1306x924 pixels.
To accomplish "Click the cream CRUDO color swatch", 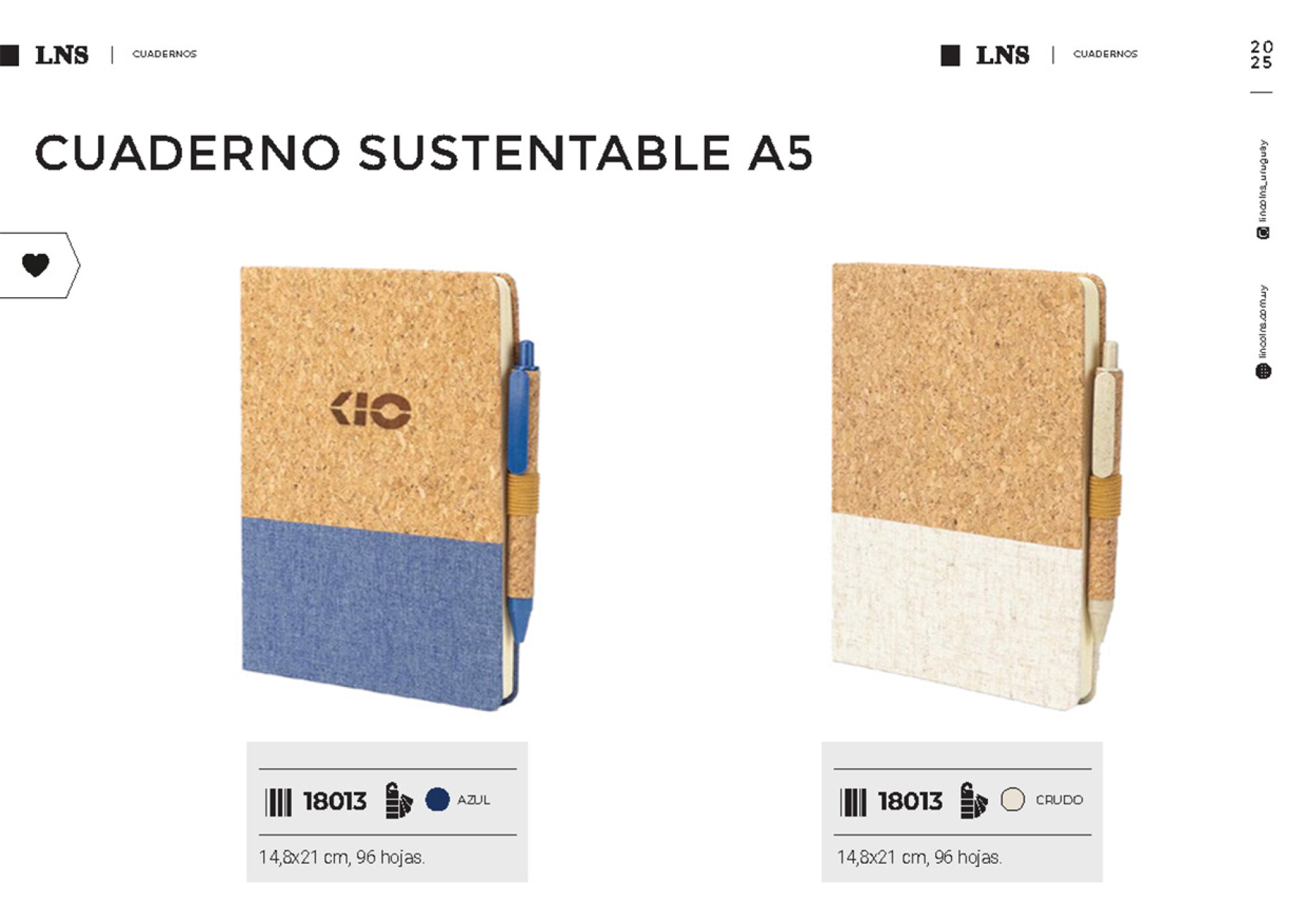I will click(1012, 799).
